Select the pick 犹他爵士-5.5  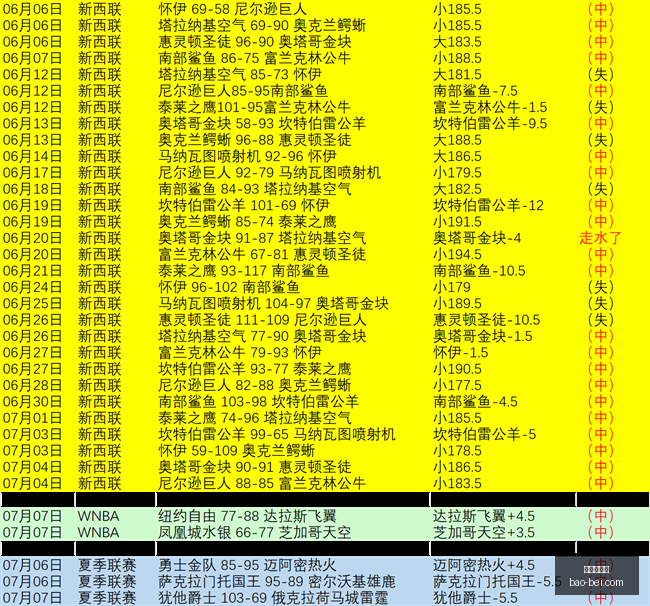click(475, 598)
